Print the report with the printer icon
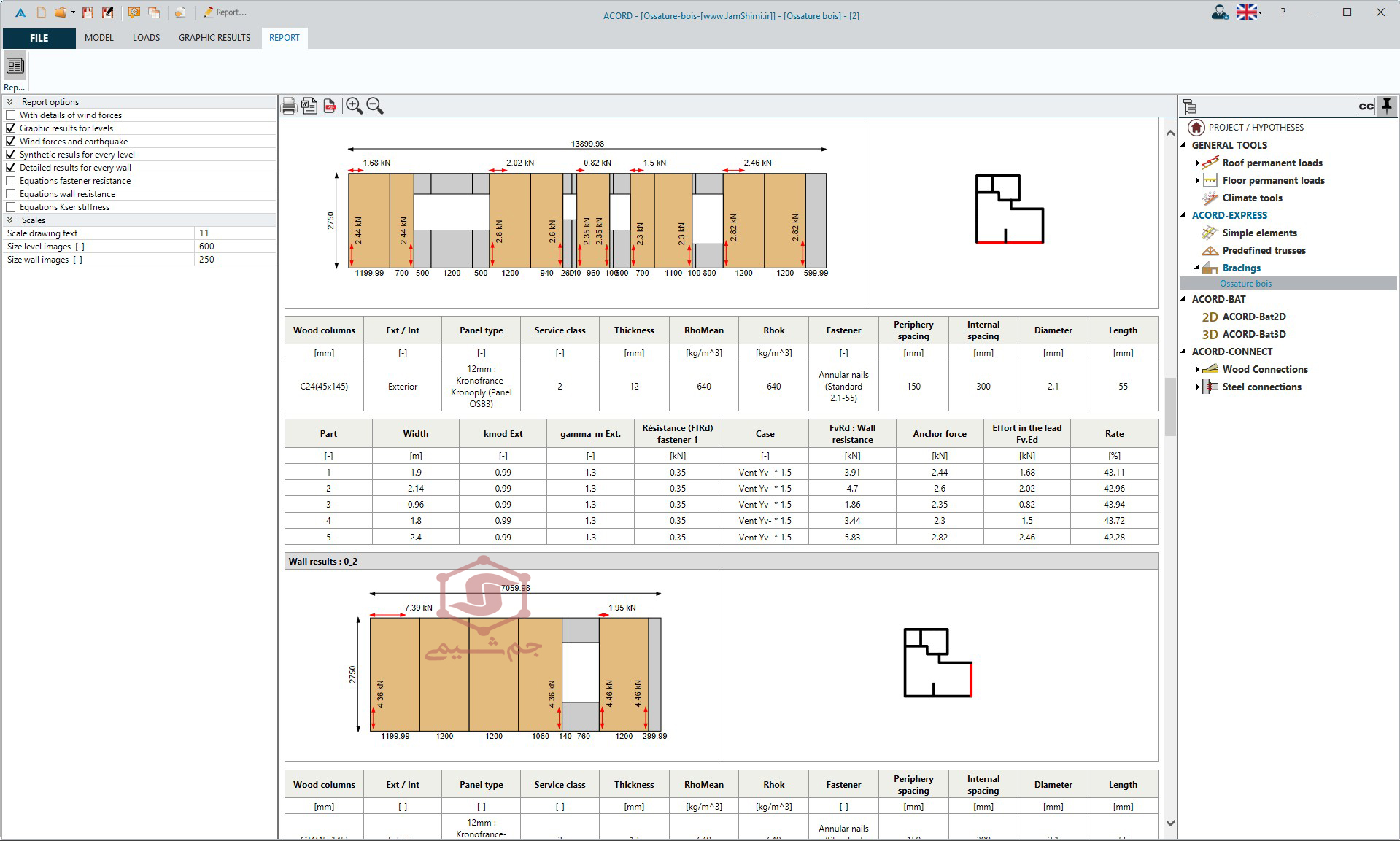This screenshot has height=841, width=1400. click(289, 106)
